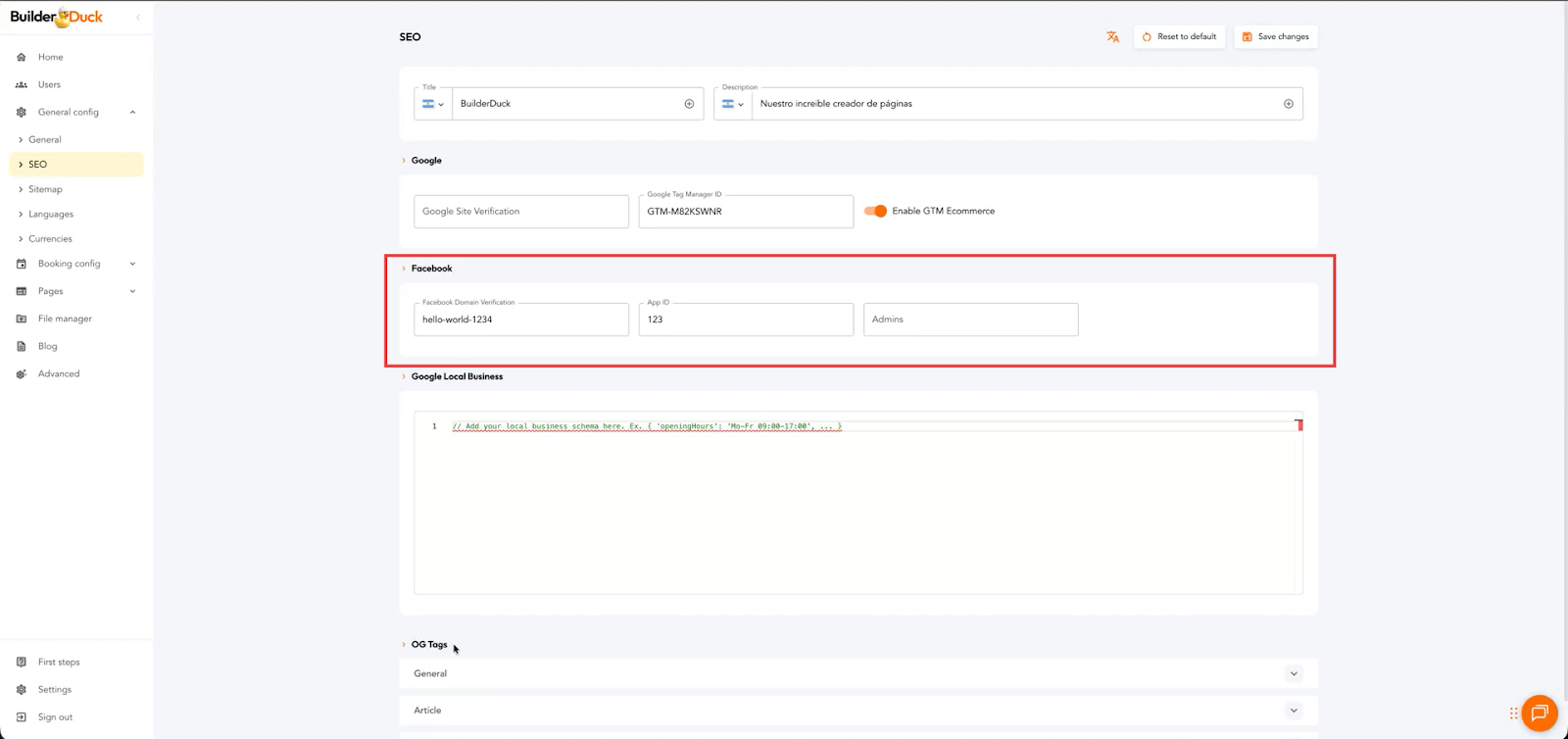This screenshot has height=739, width=1568.
Task: Open the Description language flag dropdown
Action: coord(732,104)
